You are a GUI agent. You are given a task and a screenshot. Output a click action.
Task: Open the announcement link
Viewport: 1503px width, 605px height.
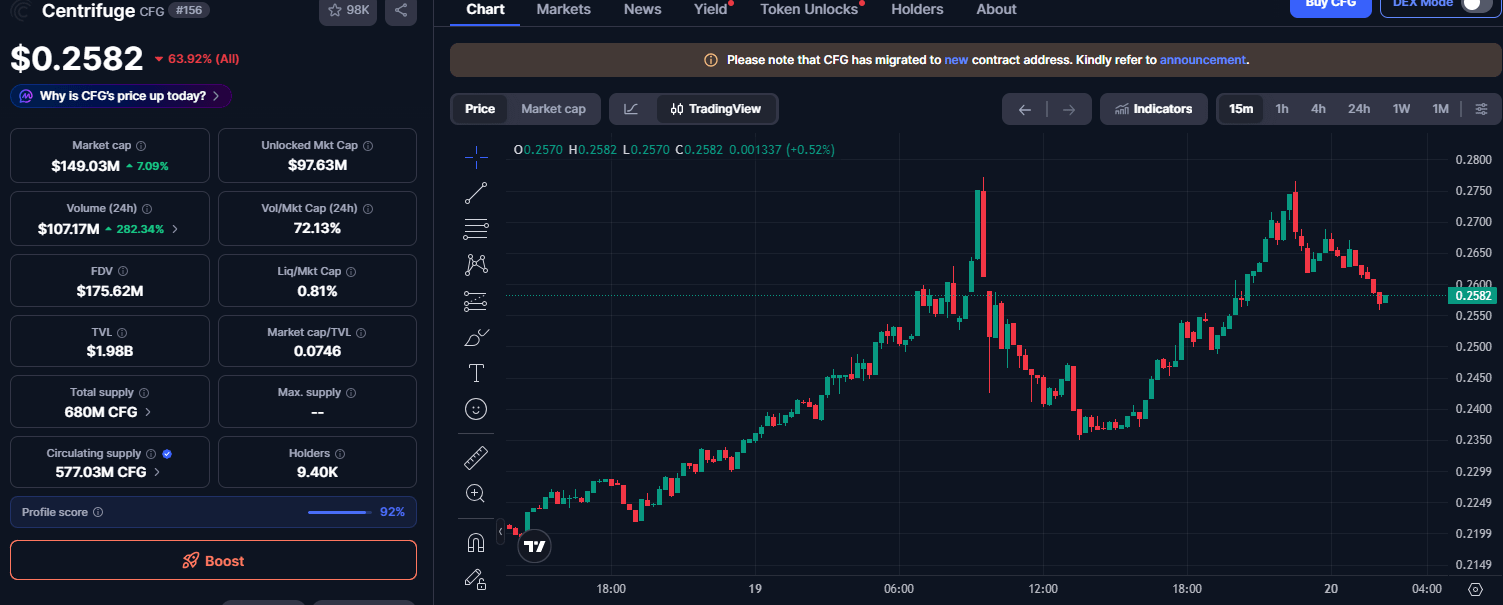pyautogui.click(x=1203, y=60)
